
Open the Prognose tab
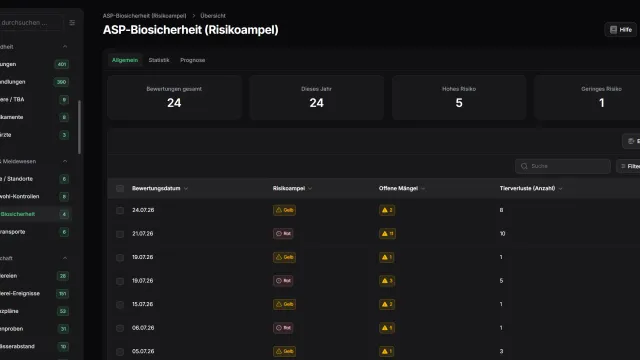click(x=193, y=60)
